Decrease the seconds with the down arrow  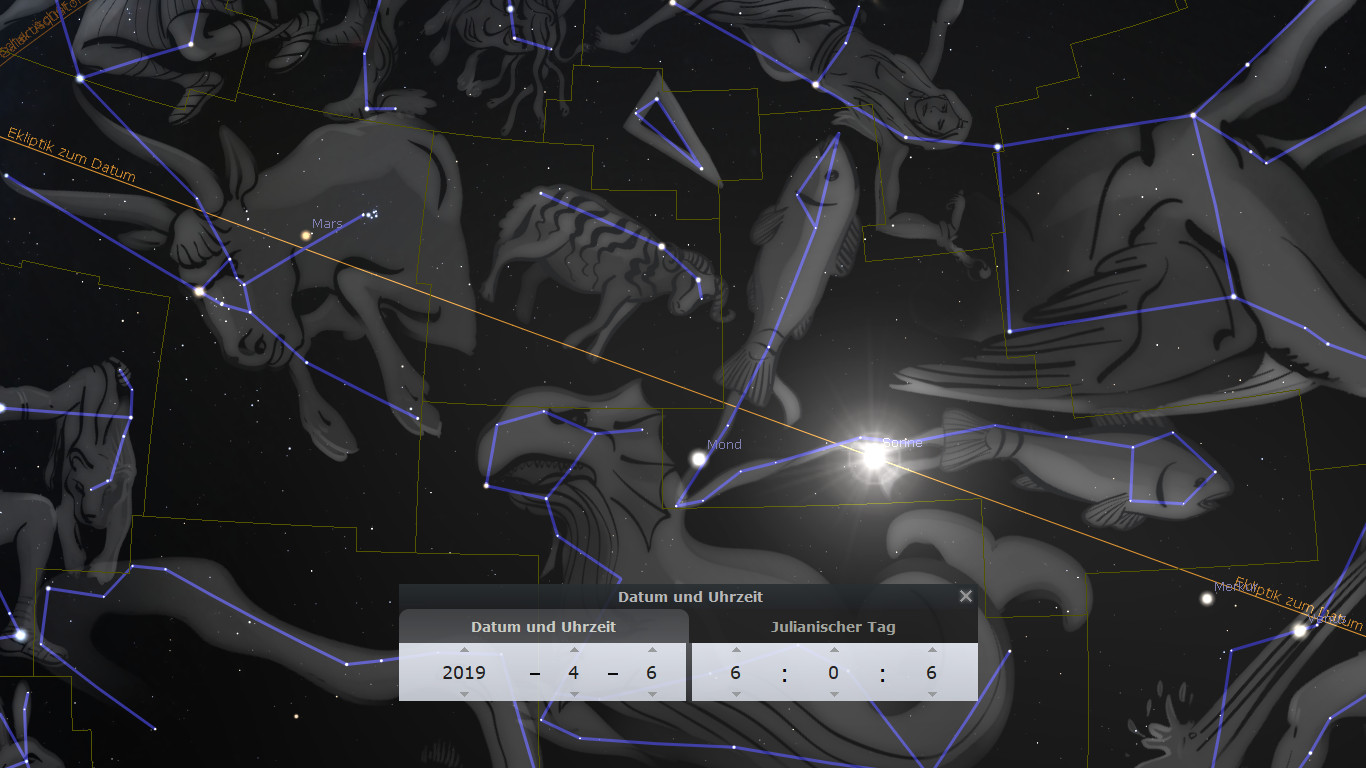click(932, 693)
